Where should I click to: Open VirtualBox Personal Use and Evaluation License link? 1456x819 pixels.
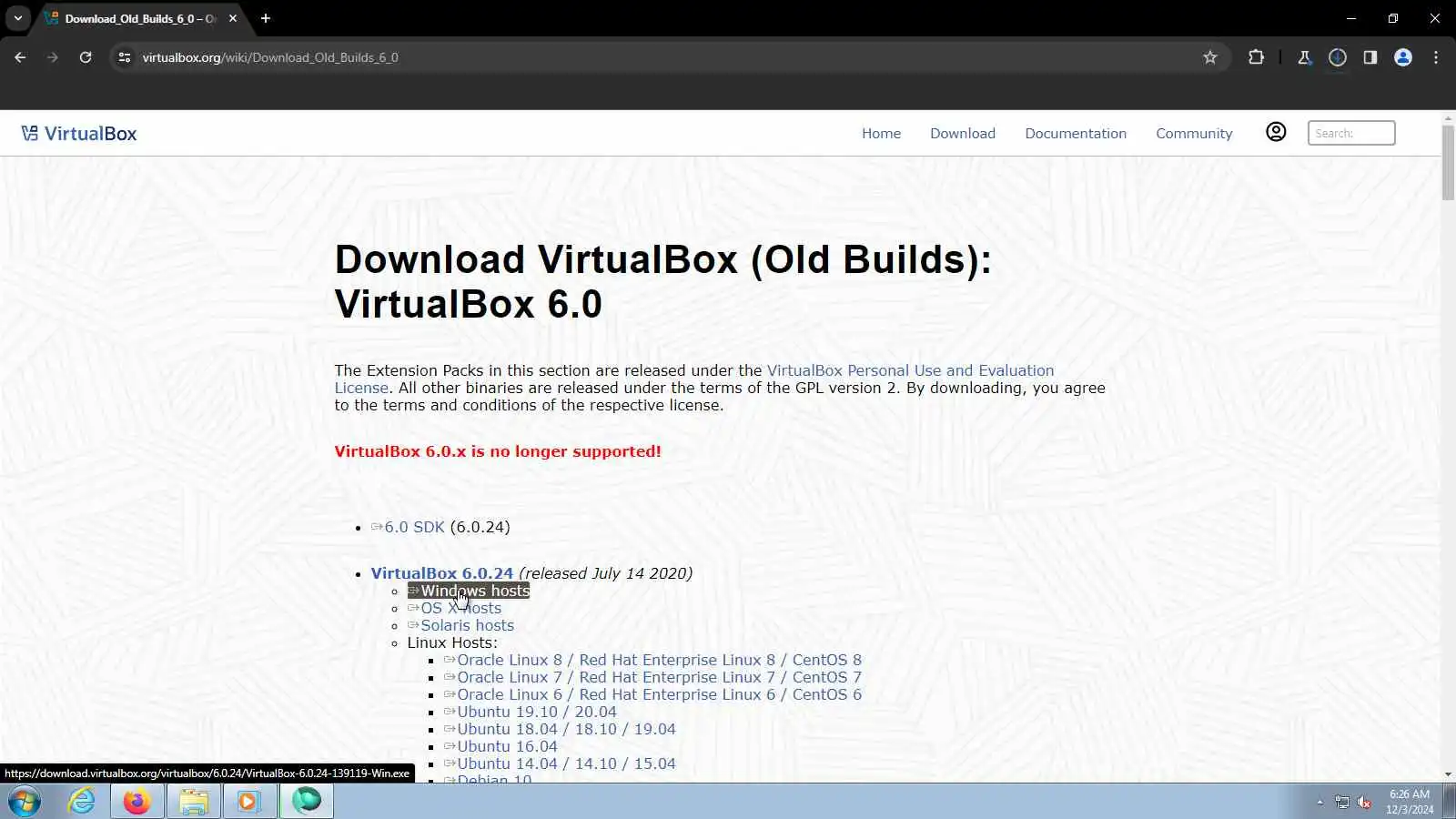click(694, 379)
